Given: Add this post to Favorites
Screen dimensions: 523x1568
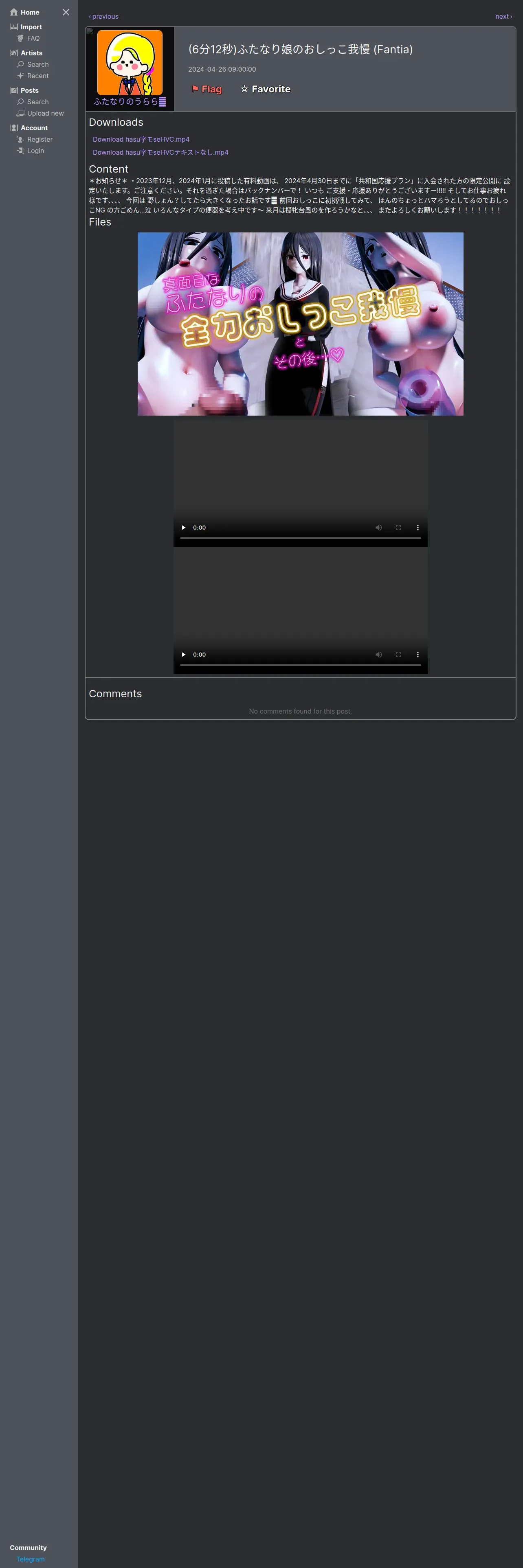Looking at the screenshot, I should tap(266, 89).
